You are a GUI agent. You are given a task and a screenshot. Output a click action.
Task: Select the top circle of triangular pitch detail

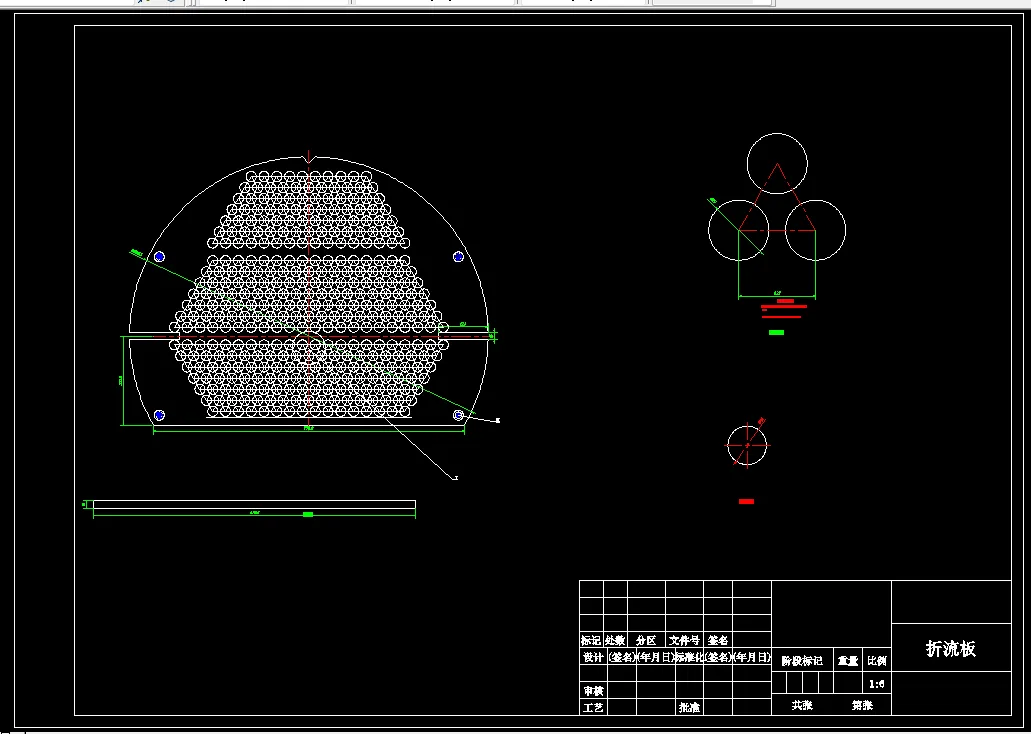tap(777, 163)
